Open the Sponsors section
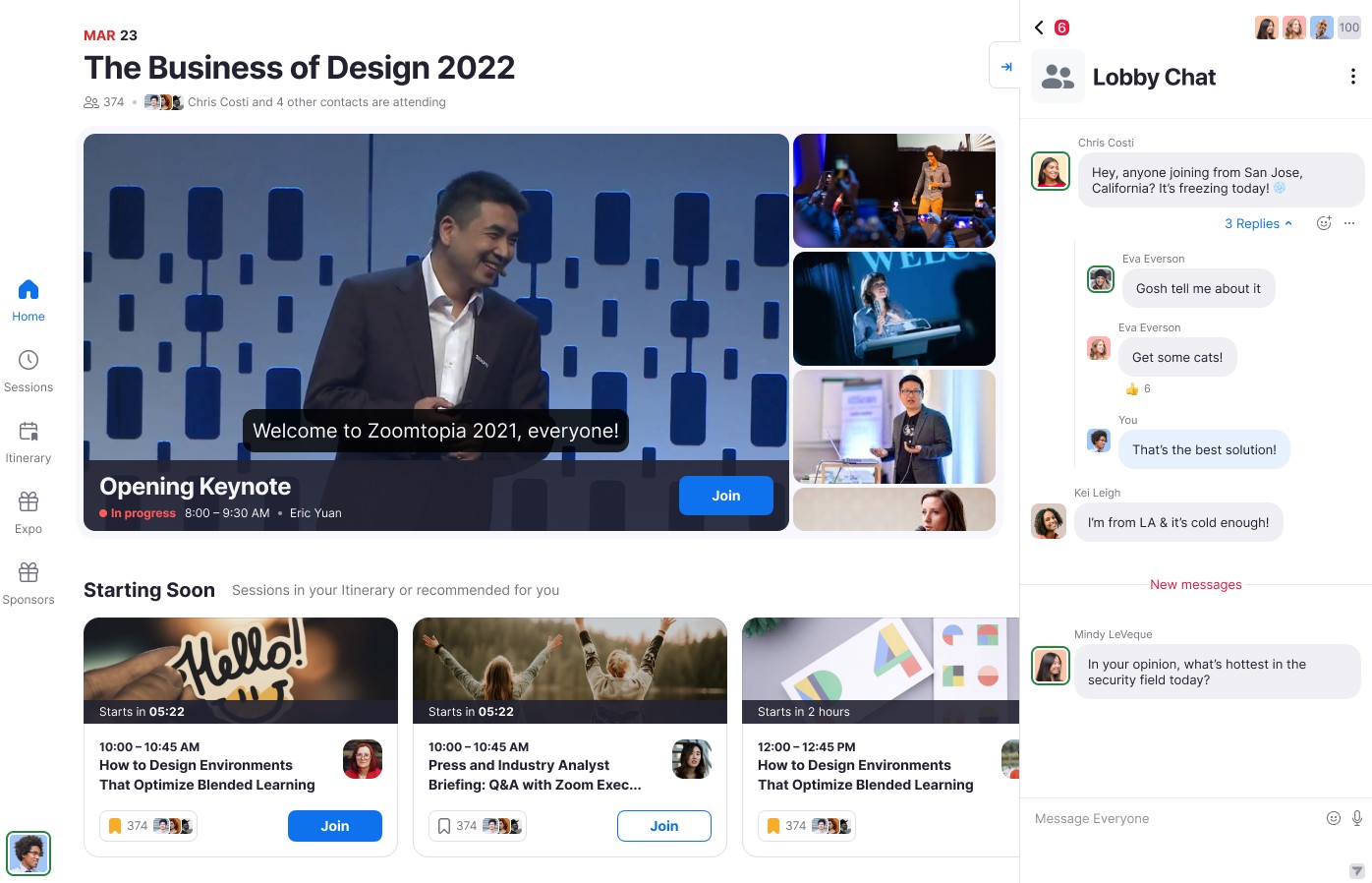This screenshot has height=883, width=1372. click(x=29, y=583)
